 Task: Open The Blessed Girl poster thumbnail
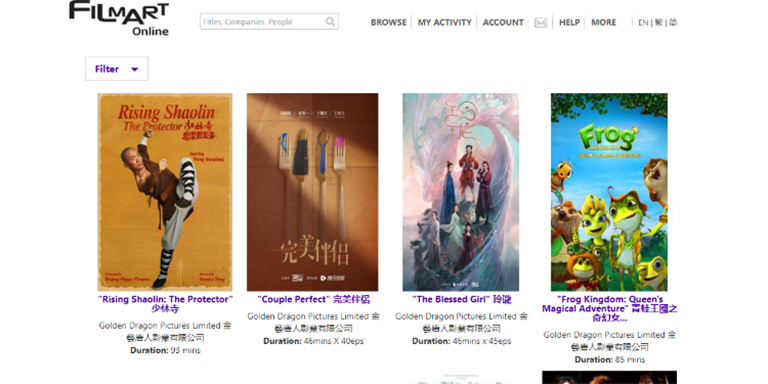point(461,192)
